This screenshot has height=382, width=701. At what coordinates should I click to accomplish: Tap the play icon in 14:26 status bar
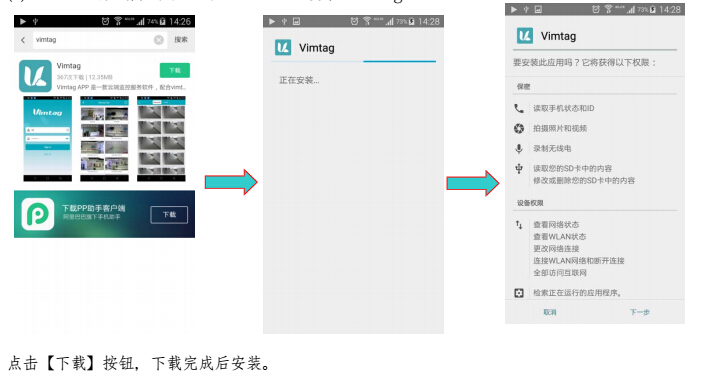click(x=23, y=21)
